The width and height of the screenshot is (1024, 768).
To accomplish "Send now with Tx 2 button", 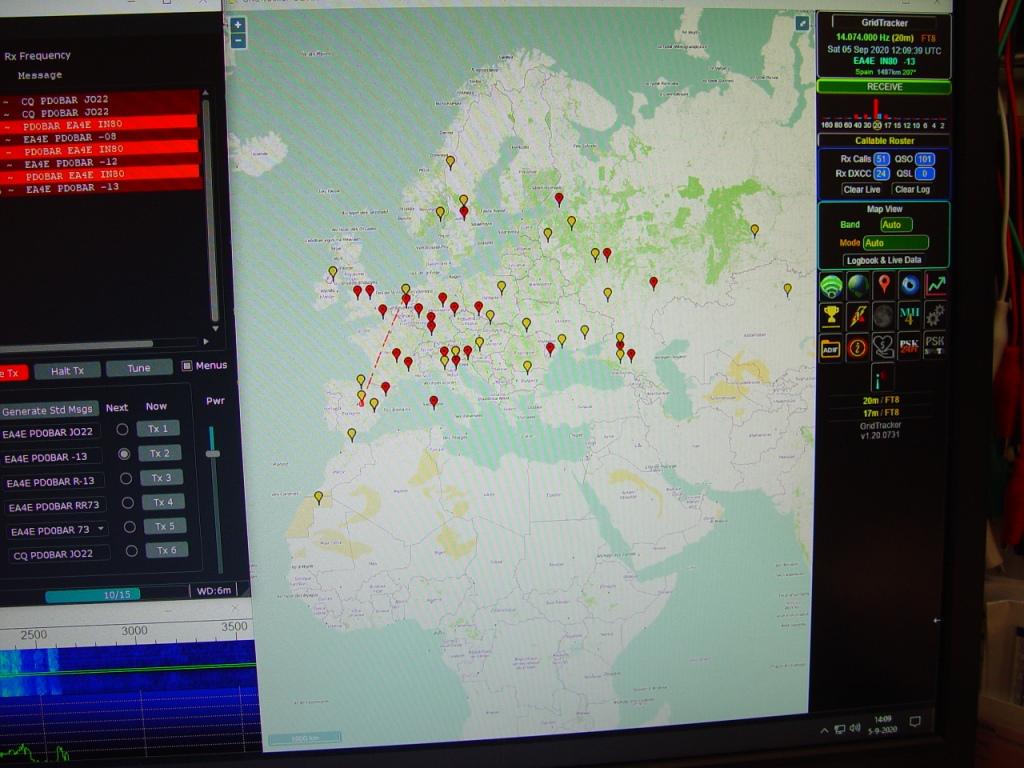I will coord(159,453).
